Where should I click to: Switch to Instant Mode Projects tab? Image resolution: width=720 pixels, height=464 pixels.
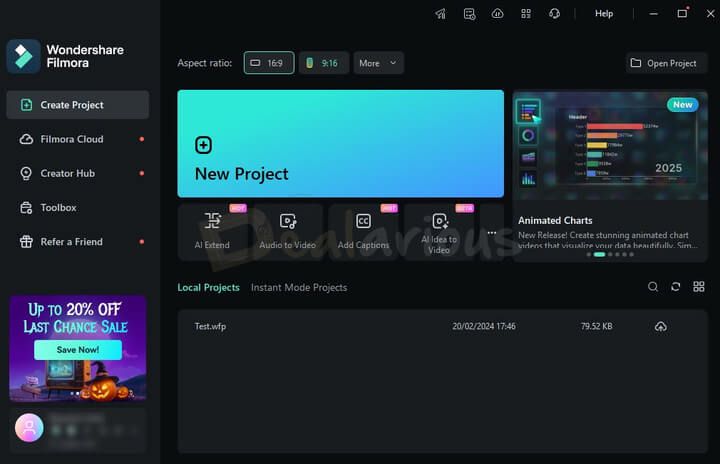coord(299,288)
